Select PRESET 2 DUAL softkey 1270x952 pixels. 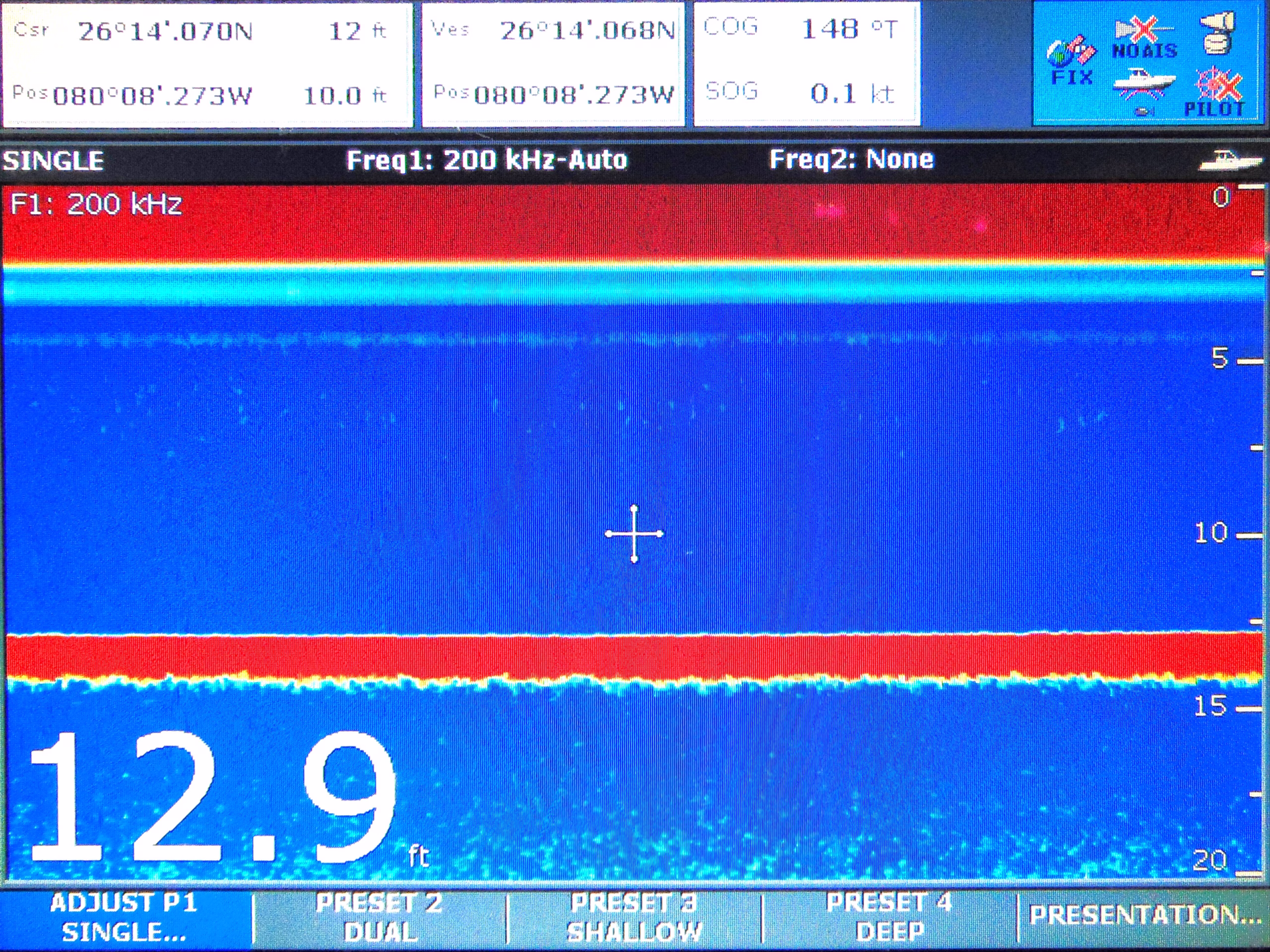pyautogui.click(x=380, y=917)
